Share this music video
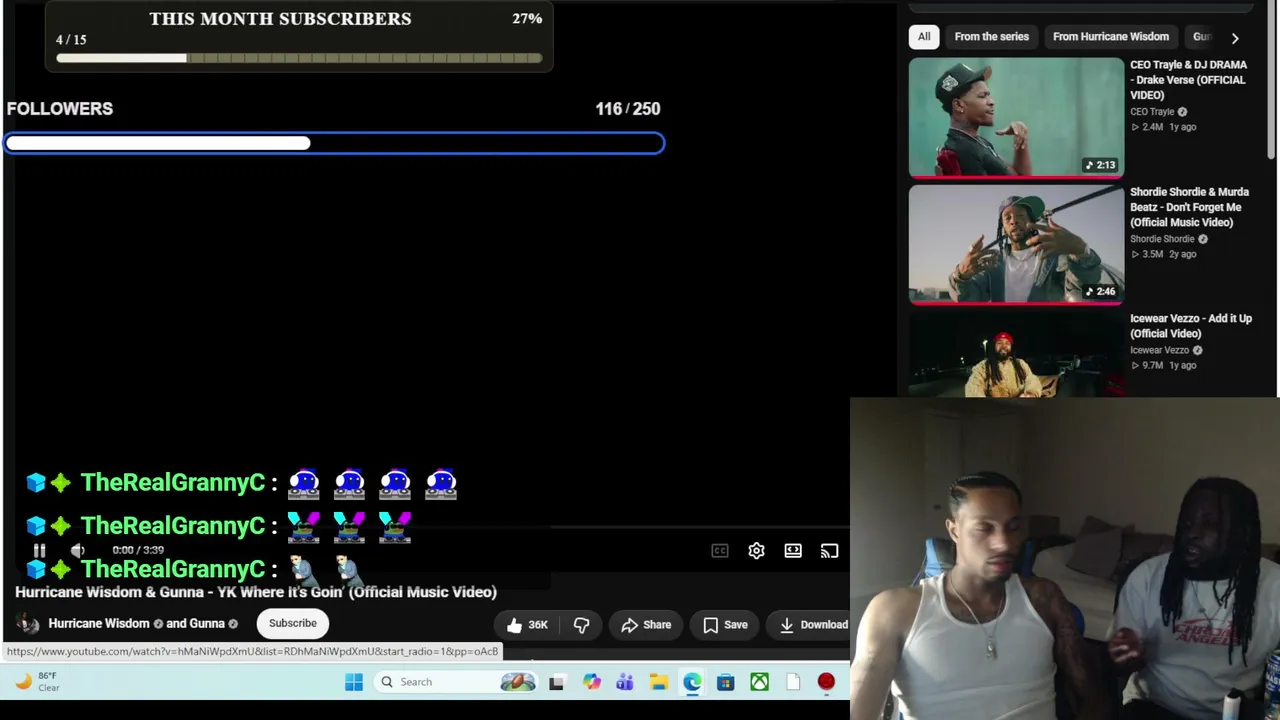The width and height of the screenshot is (1280, 720). [x=646, y=625]
